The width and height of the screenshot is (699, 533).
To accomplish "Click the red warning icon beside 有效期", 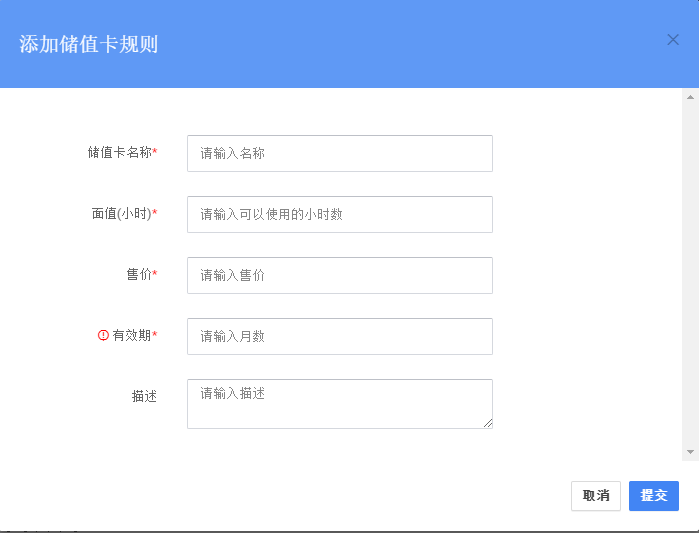I will click(x=103, y=335).
